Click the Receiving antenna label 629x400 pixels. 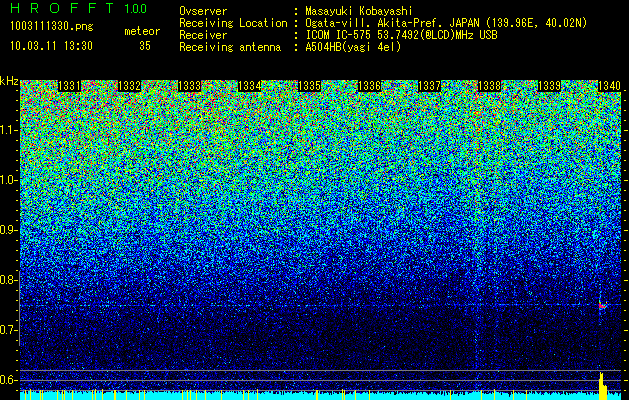point(230,47)
